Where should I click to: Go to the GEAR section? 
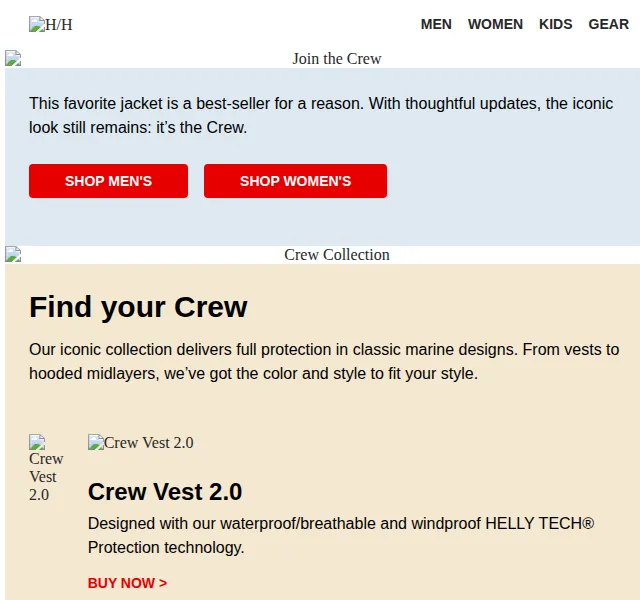point(608,24)
